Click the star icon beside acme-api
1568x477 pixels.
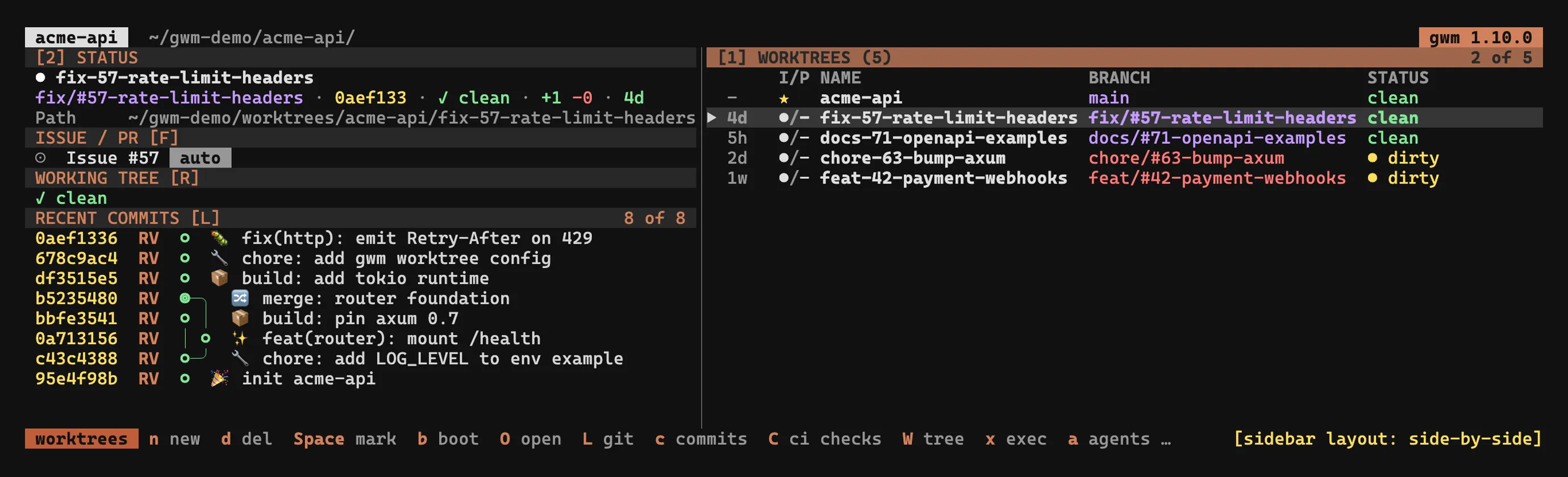[784, 99]
